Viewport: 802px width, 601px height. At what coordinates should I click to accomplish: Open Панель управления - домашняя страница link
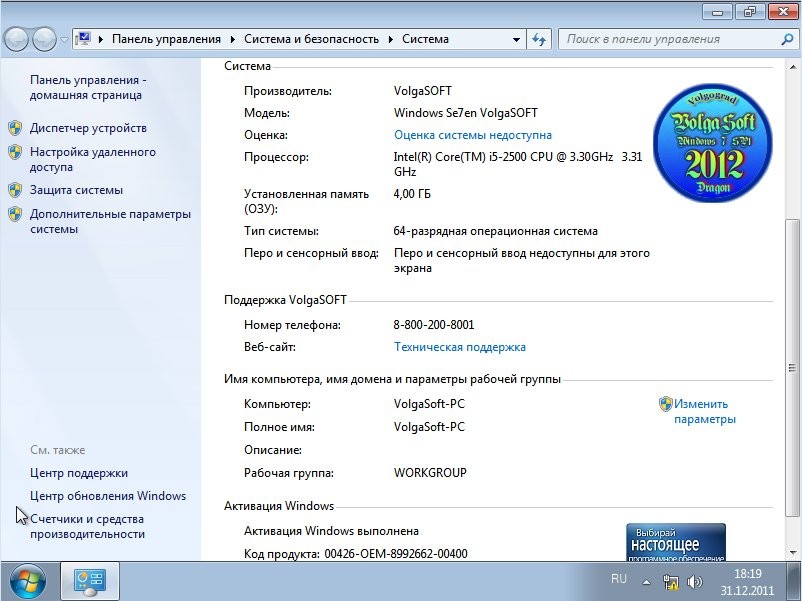pyautogui.click(x=88, y=87)
